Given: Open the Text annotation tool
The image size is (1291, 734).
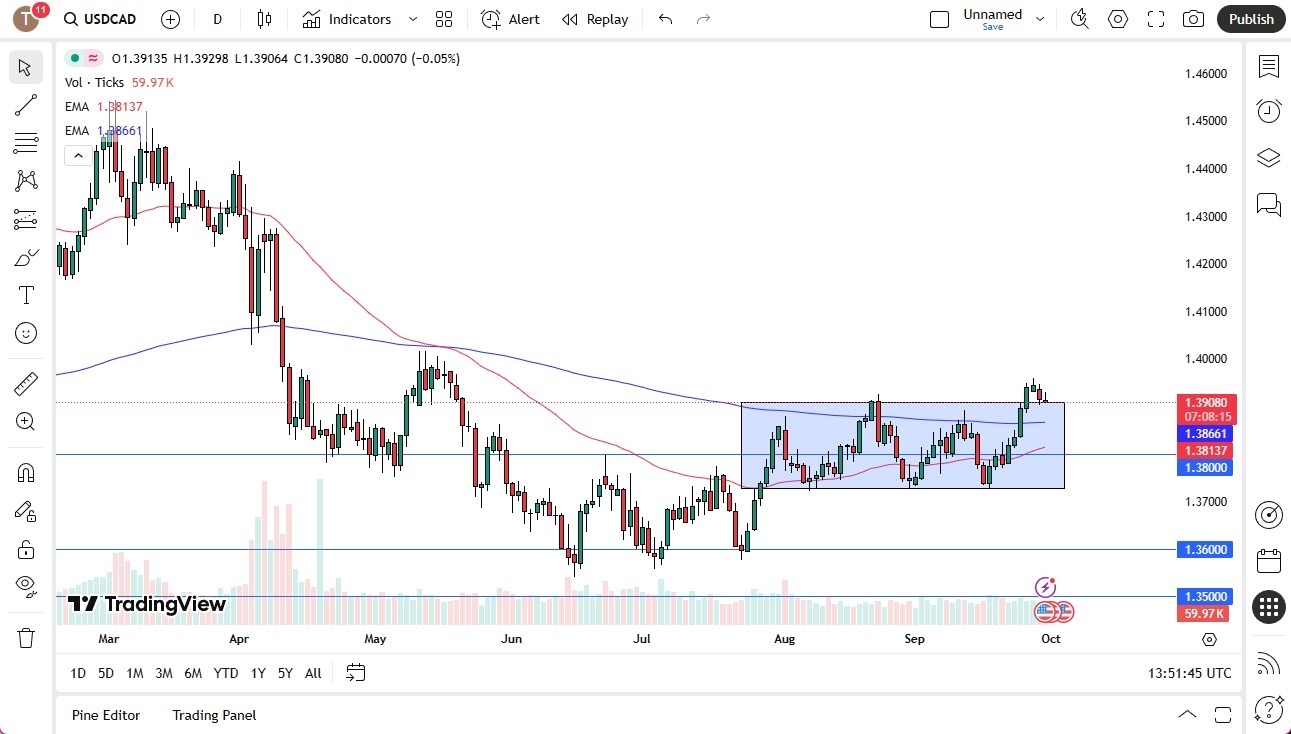Looking at the screenshot, I should (x=25, y=294).
